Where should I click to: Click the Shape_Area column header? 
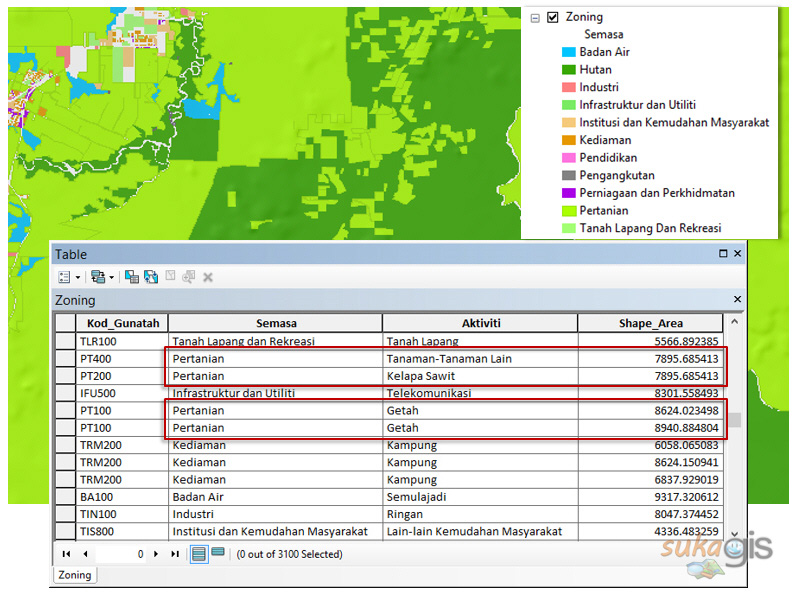[x=650, y=323]
